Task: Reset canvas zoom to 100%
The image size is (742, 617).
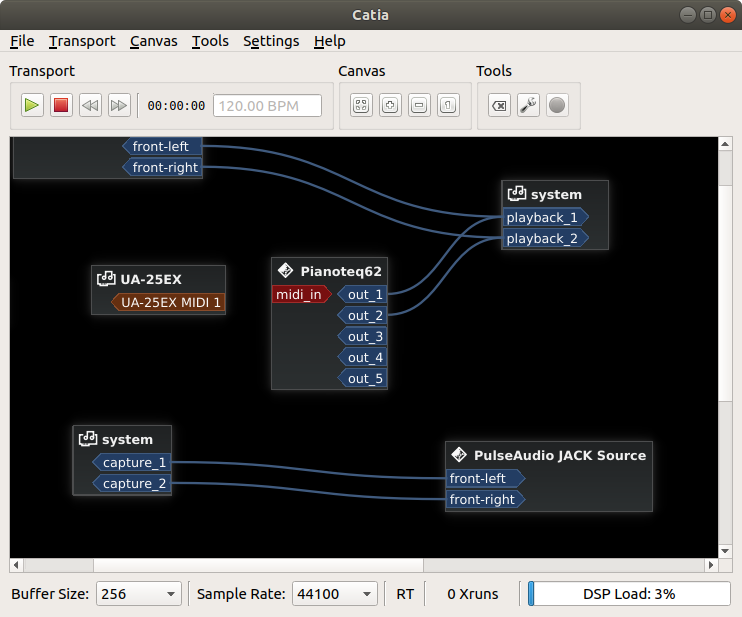Action: pyautogui.click(x=448, y=105)
